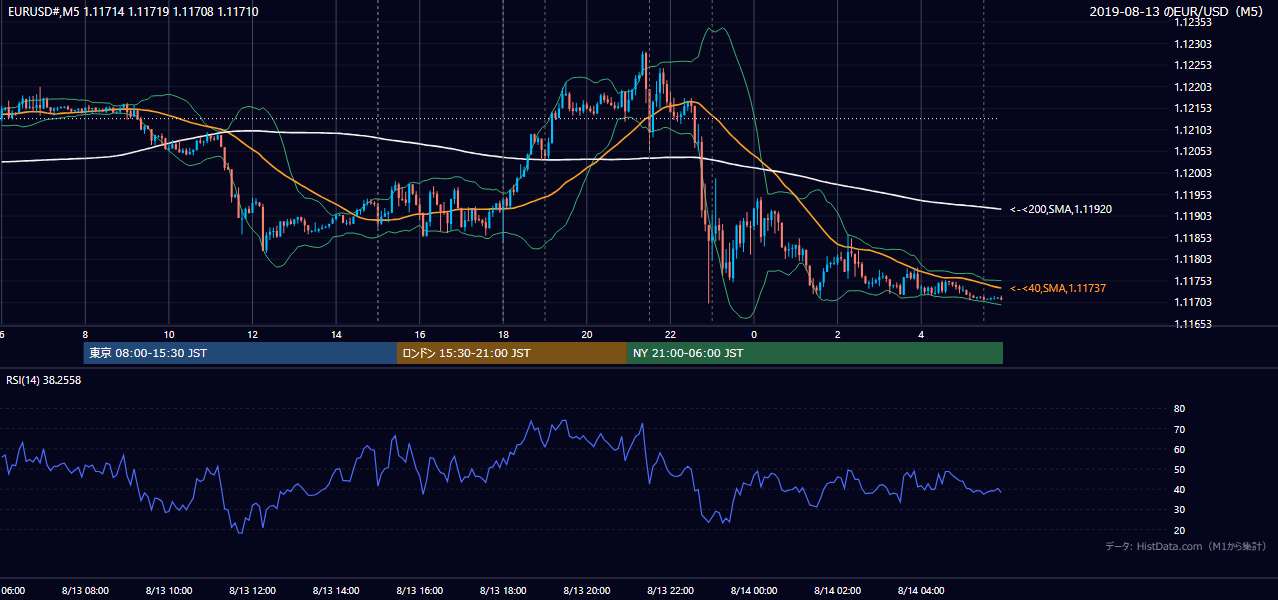Click price axis value 1.12003

click(1193, 173)
